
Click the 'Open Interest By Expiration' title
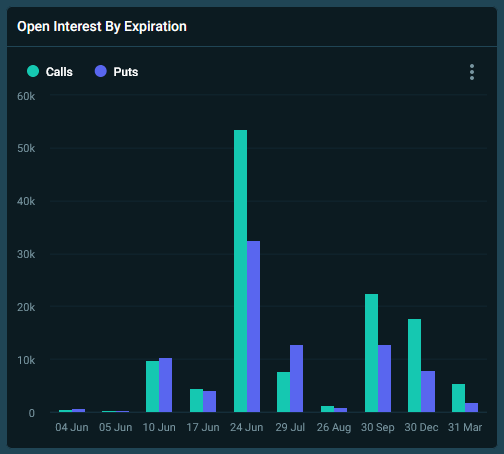pos(102,27)
